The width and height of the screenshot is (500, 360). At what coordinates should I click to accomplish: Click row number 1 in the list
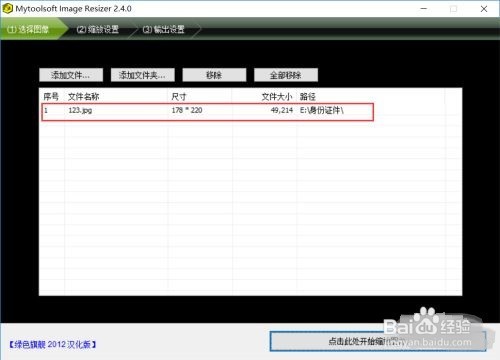pyautogui.click(x=46, y=110)
